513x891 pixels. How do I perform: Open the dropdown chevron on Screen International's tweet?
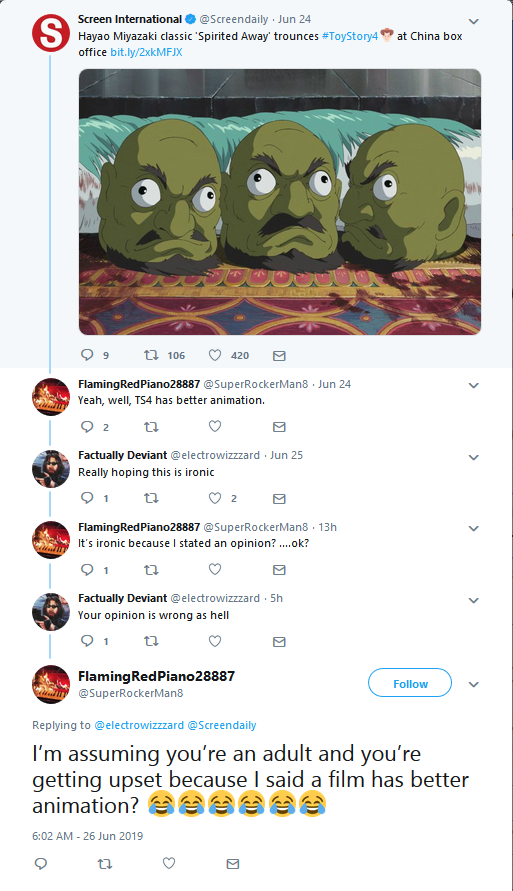tap(473, 22)
